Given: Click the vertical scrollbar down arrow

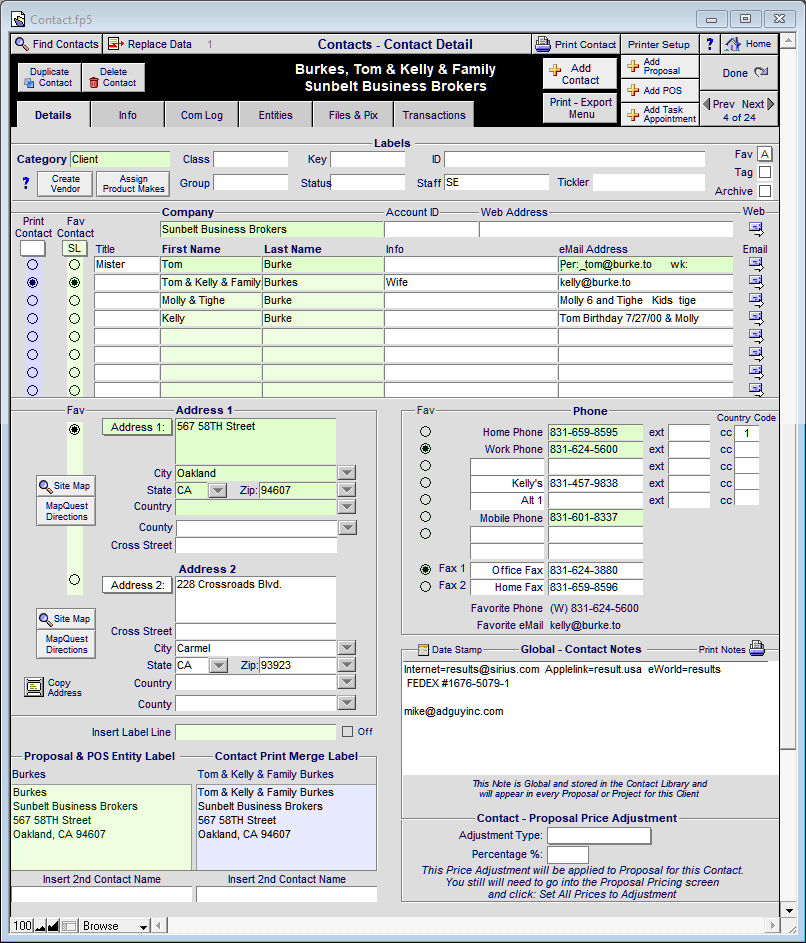Looking at the screenshot, I should (x=788, y=910).
